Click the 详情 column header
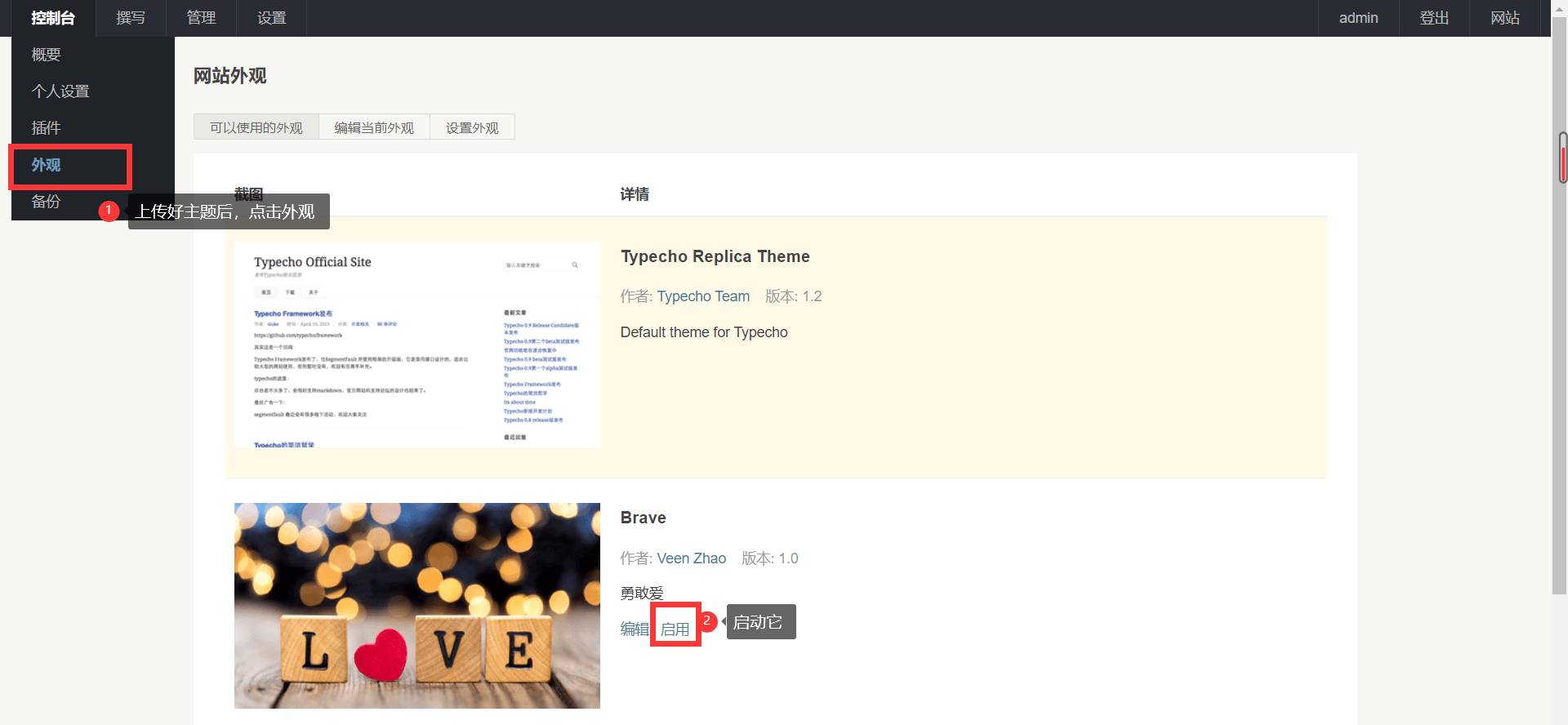 point(635,194)
